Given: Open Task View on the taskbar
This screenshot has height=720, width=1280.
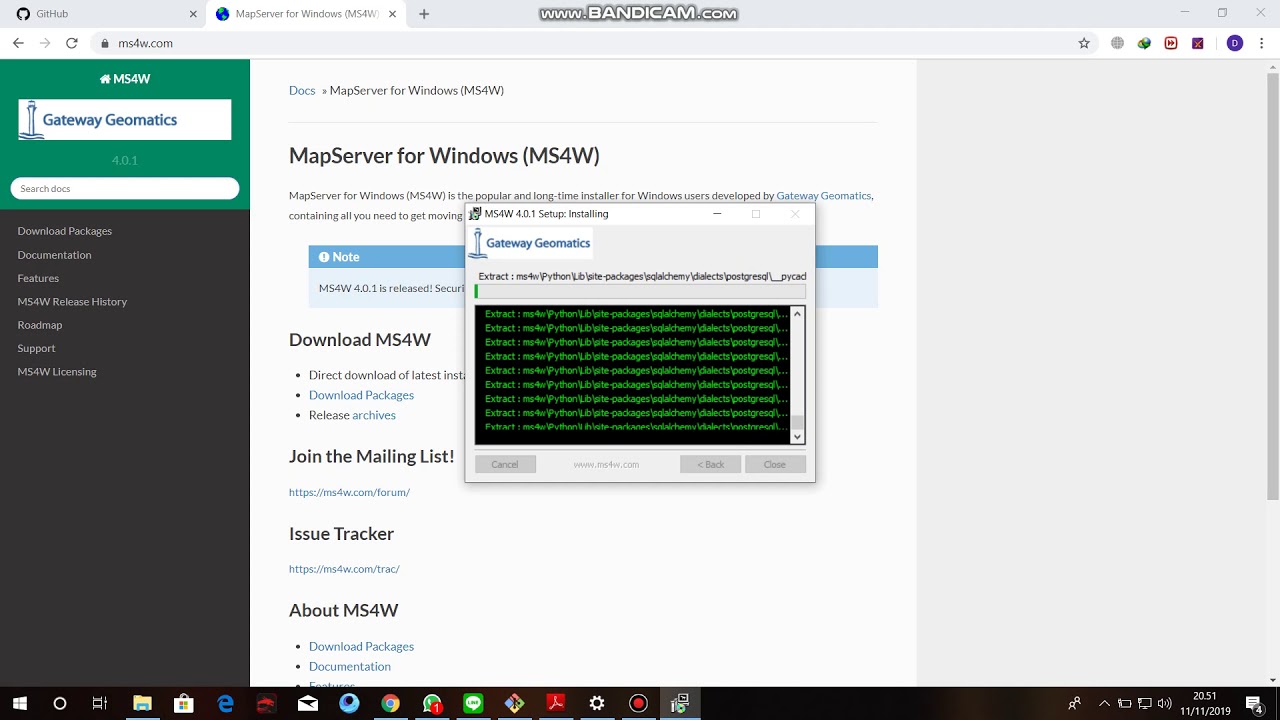Looking at the screenshot, I should (100, 704).
